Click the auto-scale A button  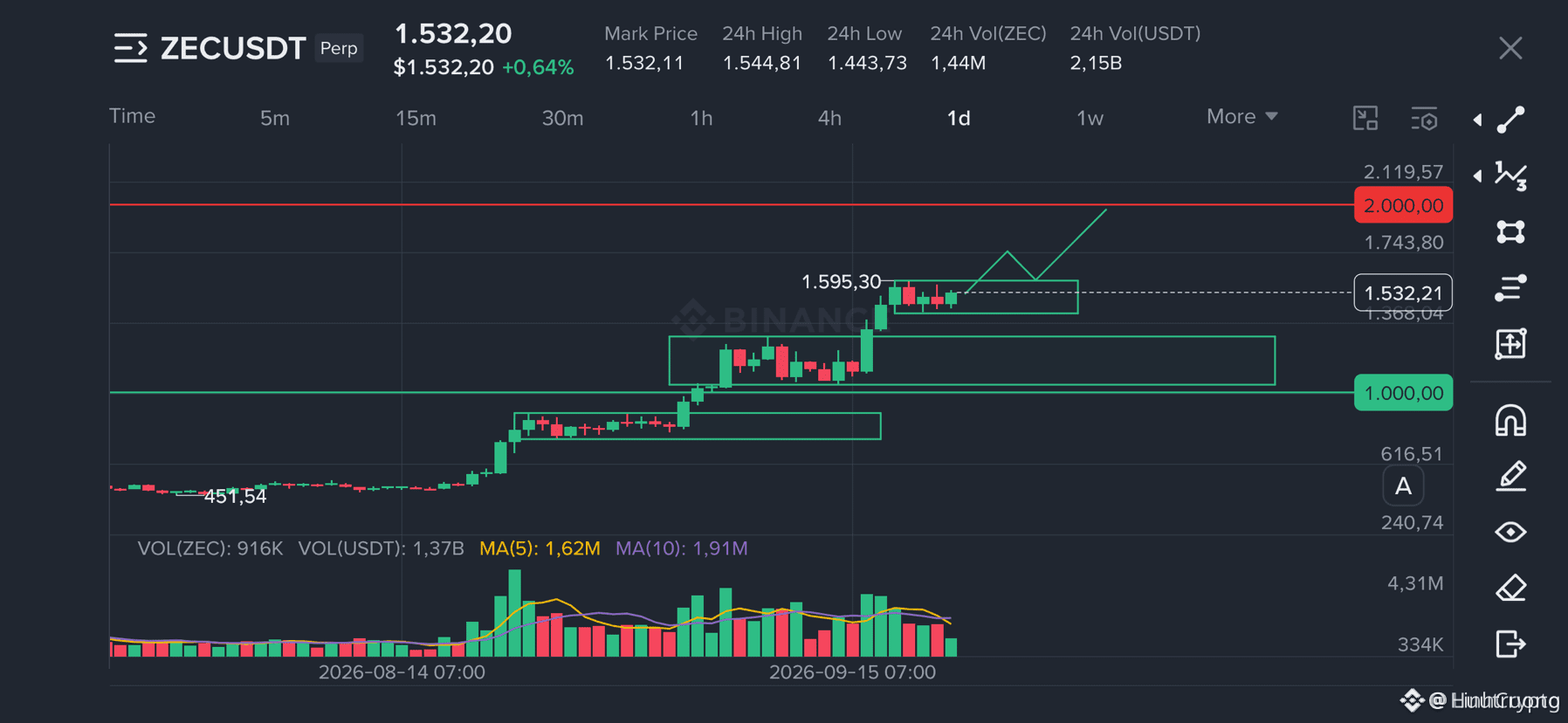click(1403, 486)
